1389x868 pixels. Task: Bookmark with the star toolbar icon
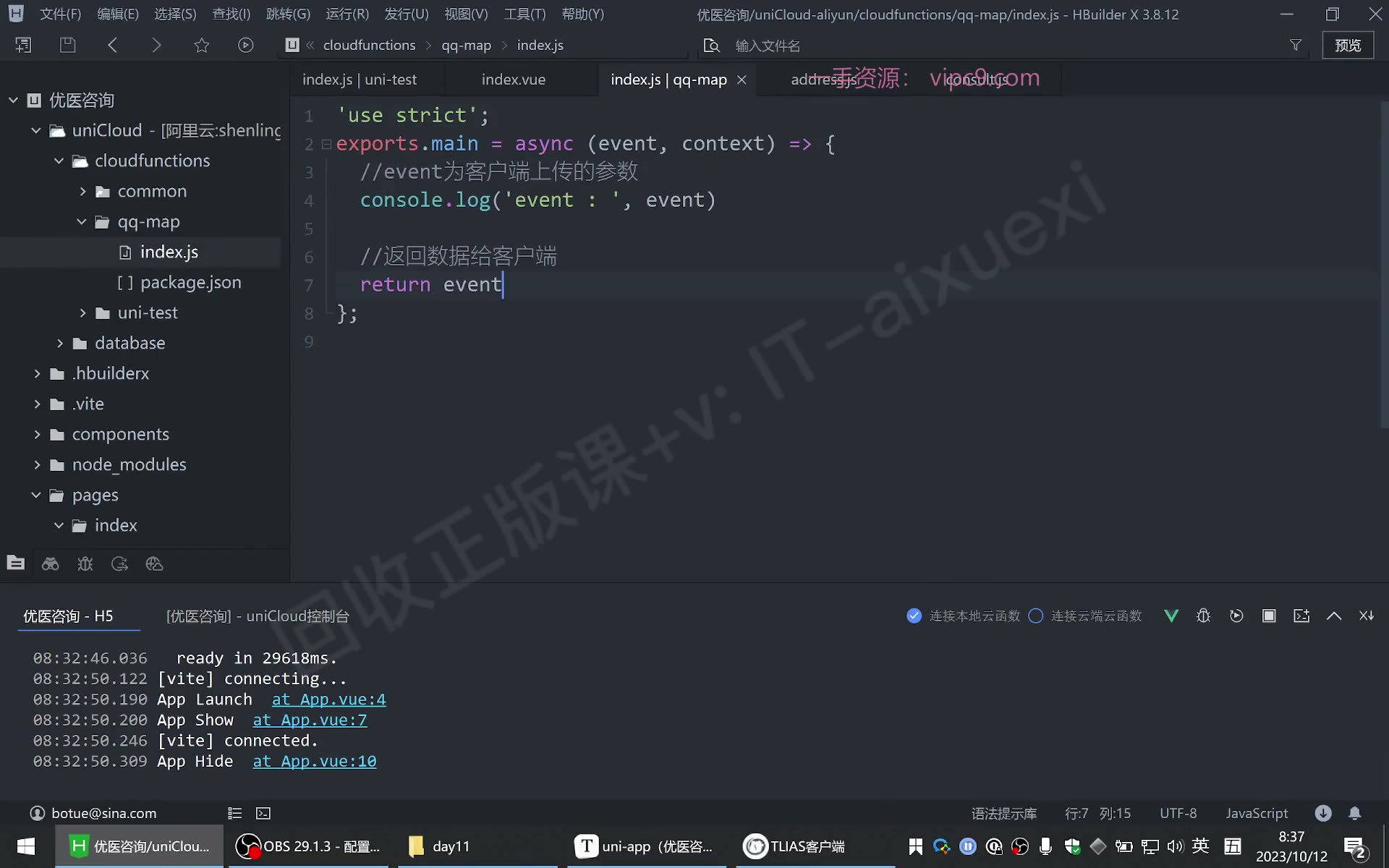pos(201,45)
